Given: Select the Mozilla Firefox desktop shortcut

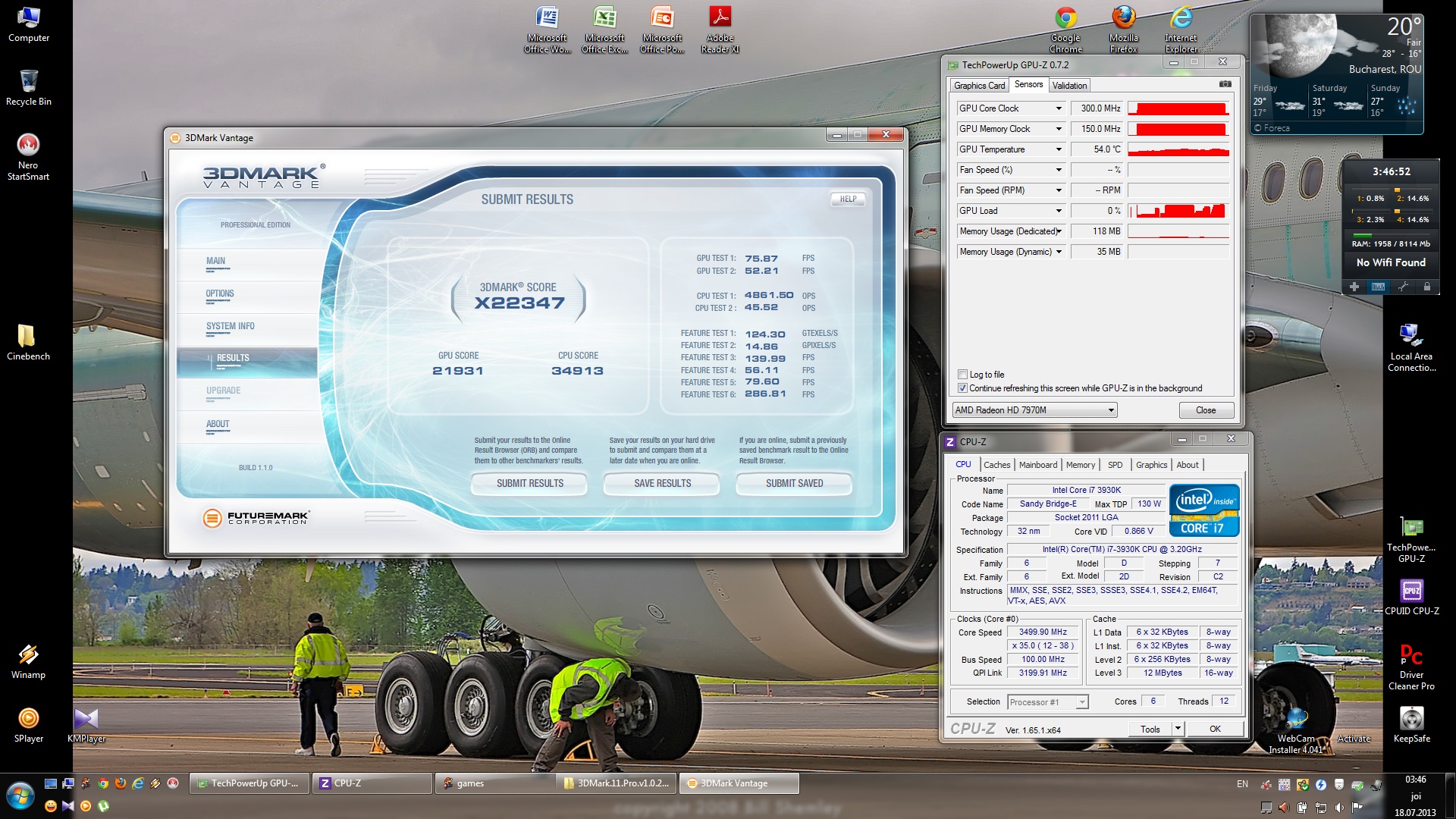Looking at the screenshot, I should click(x=1123, y=30).
